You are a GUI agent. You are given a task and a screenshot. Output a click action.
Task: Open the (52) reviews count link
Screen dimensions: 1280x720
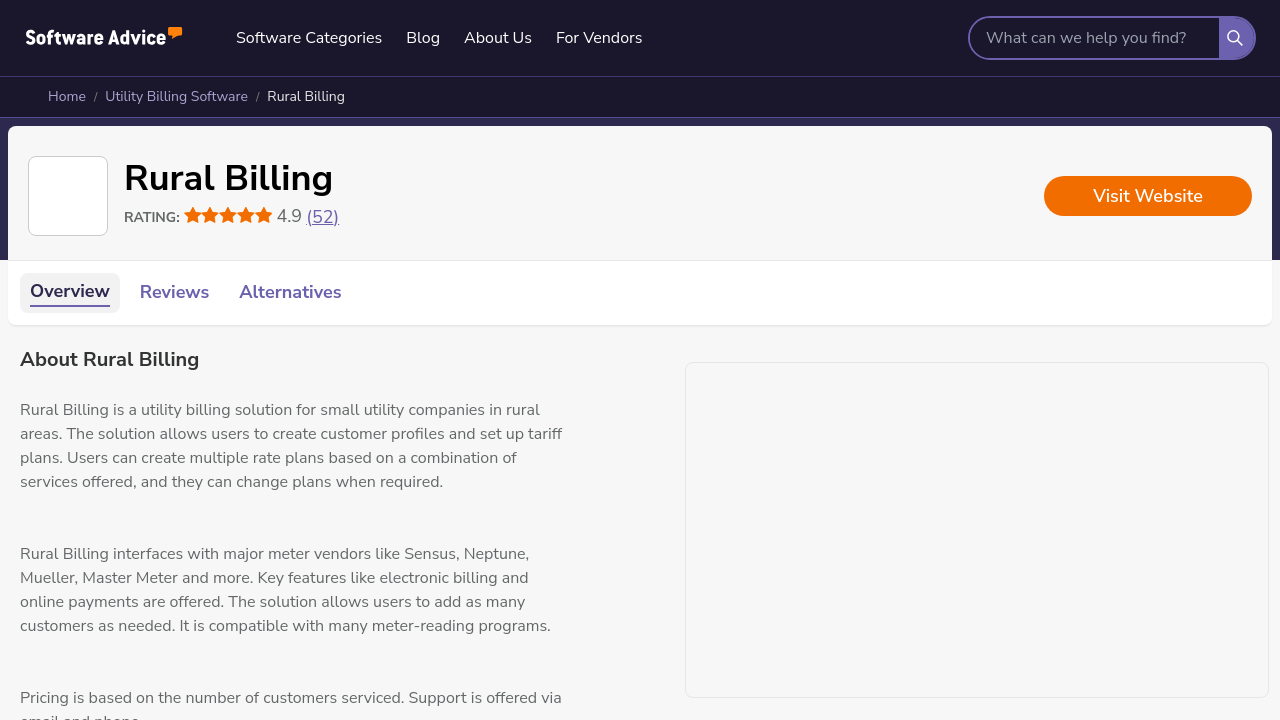[x=322, y=217]
